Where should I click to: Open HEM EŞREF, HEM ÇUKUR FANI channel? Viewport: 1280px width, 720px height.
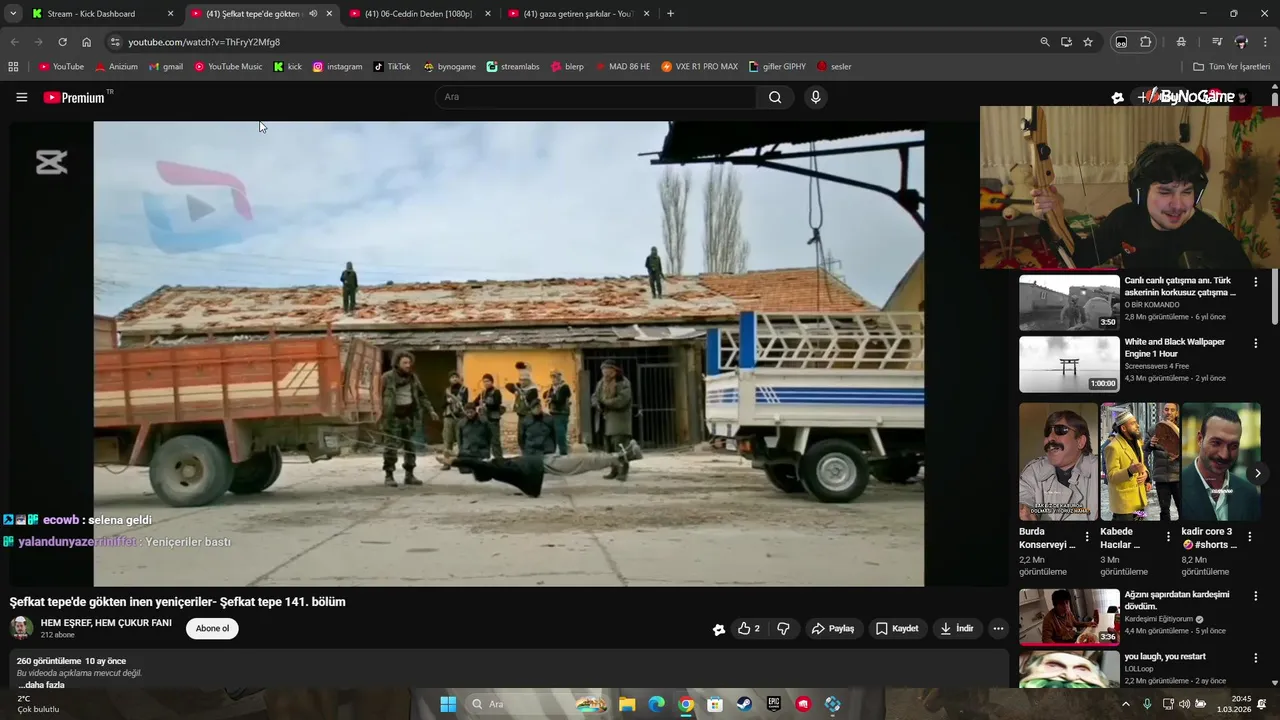click(x=106, y=623)
